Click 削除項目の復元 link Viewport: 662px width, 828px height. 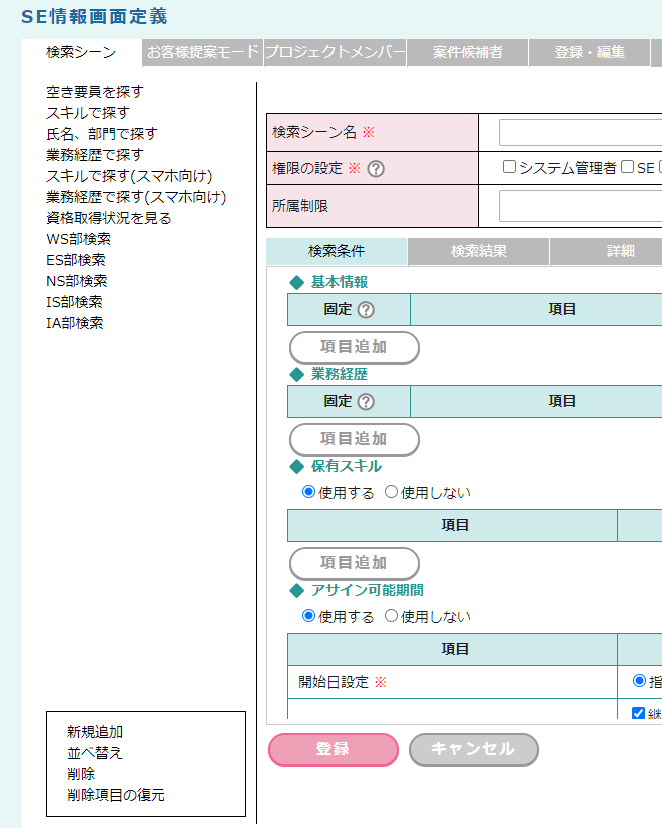click(116, 795)
